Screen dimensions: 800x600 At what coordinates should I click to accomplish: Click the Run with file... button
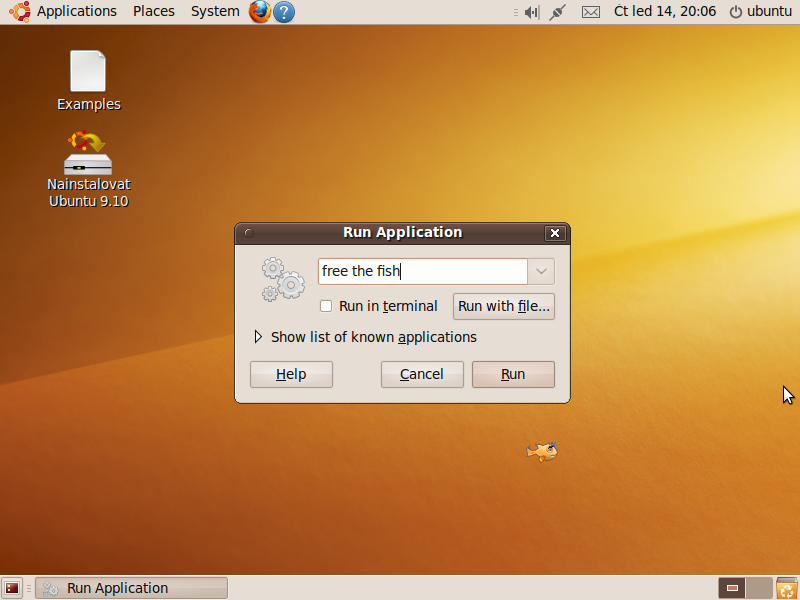504,306
